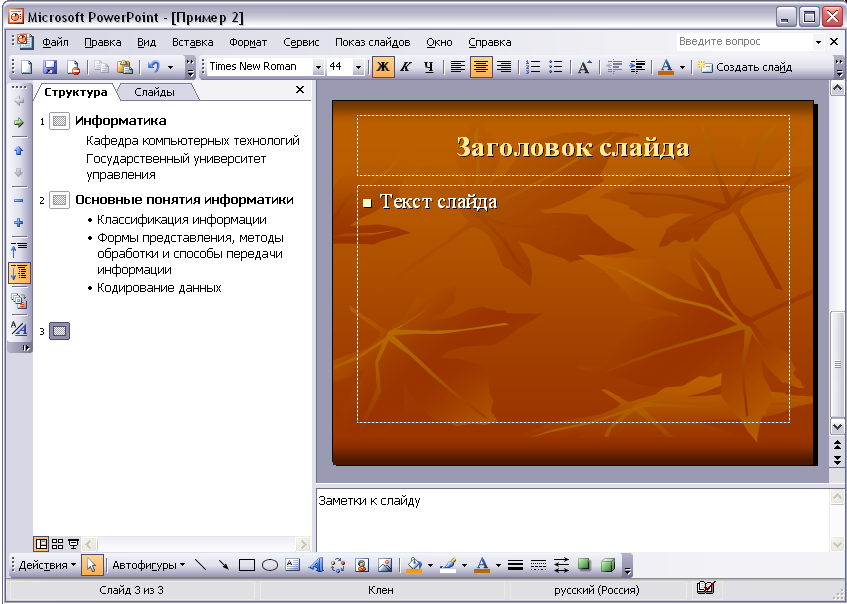Select slide 3 icon in outline

(59, 331)
